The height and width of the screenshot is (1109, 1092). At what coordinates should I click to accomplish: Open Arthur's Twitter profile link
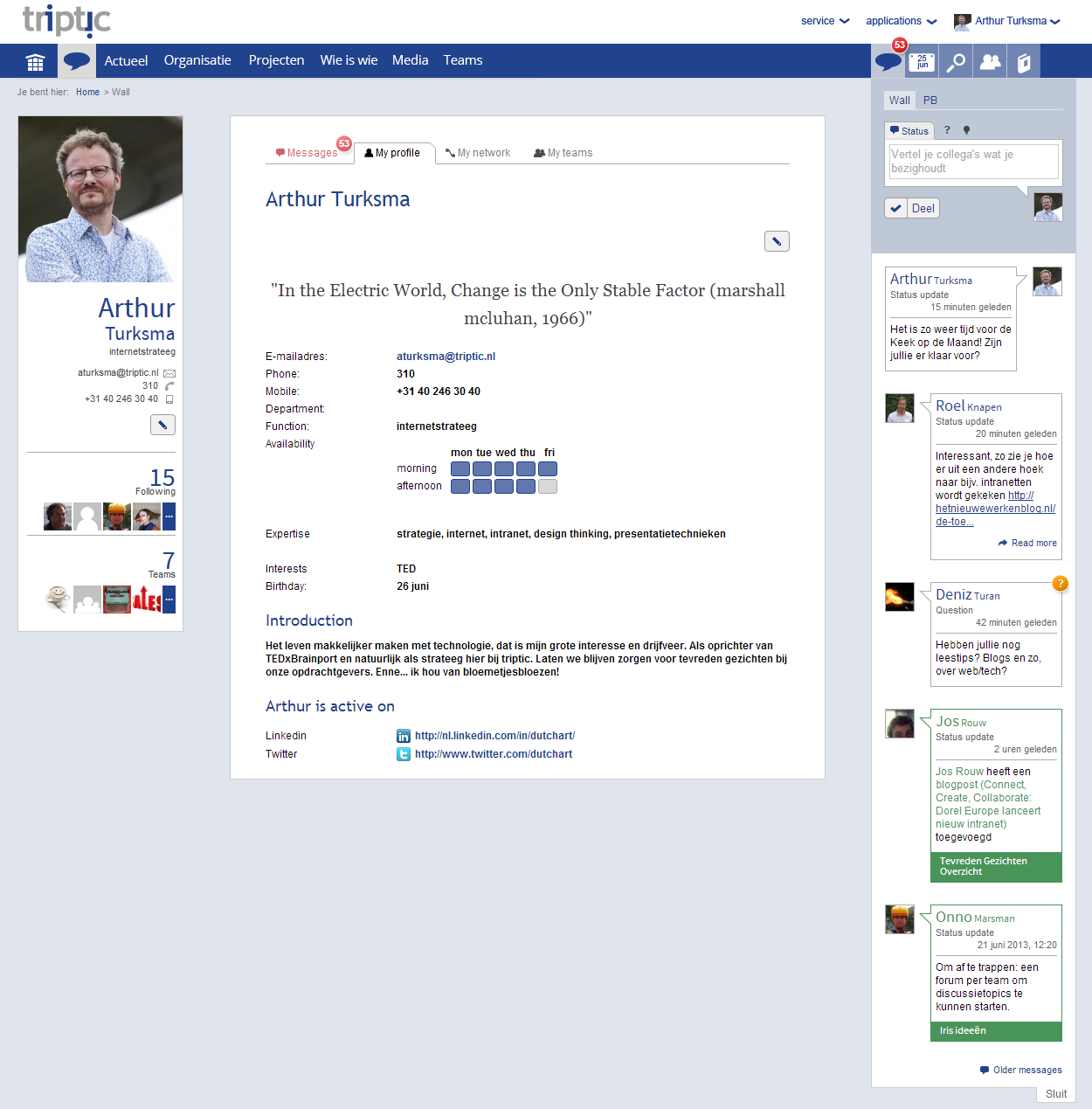tap(493, 753)
